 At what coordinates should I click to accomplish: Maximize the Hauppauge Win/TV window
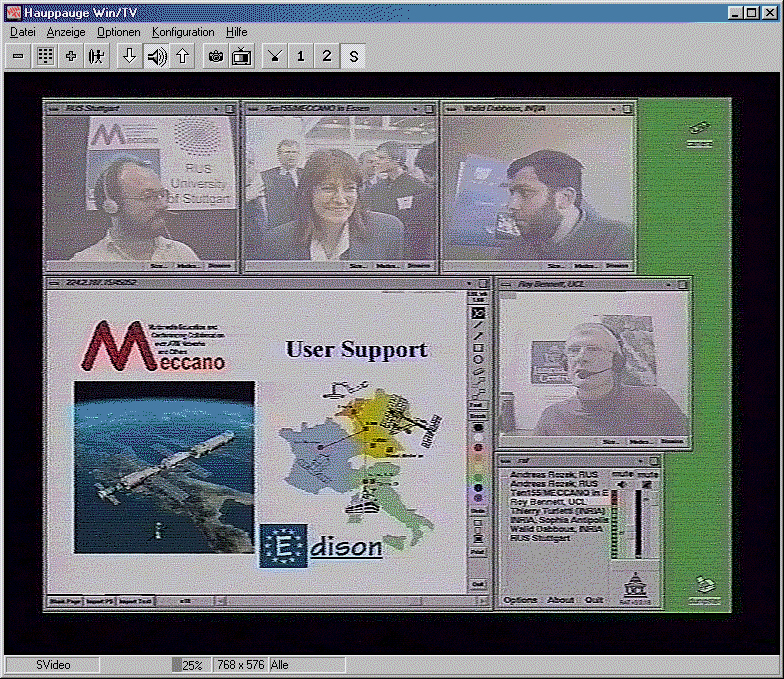[751, 13]
